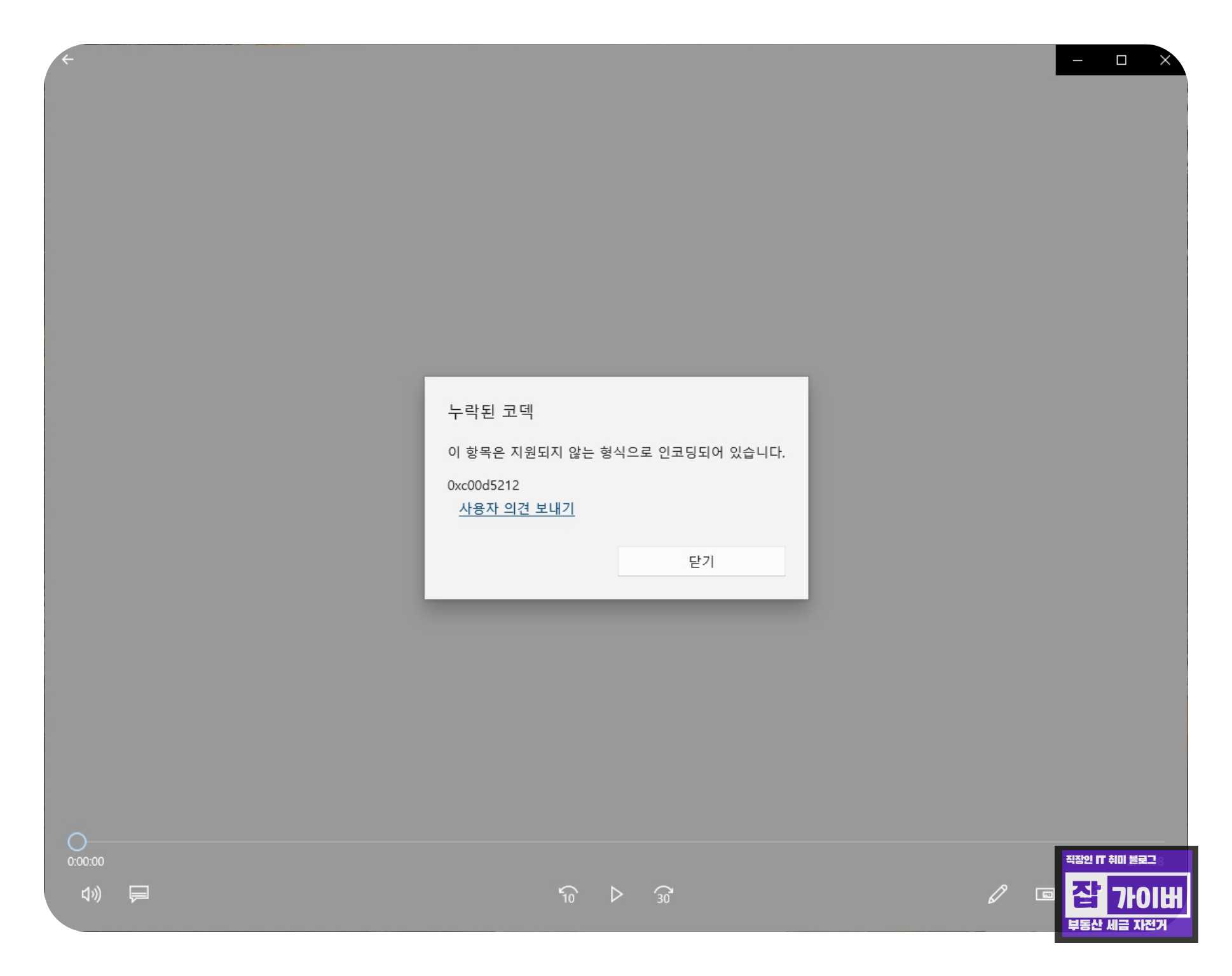1232x976 pixels.
Task: Minimize the Movies & TV window
Action: [1078, 60]
